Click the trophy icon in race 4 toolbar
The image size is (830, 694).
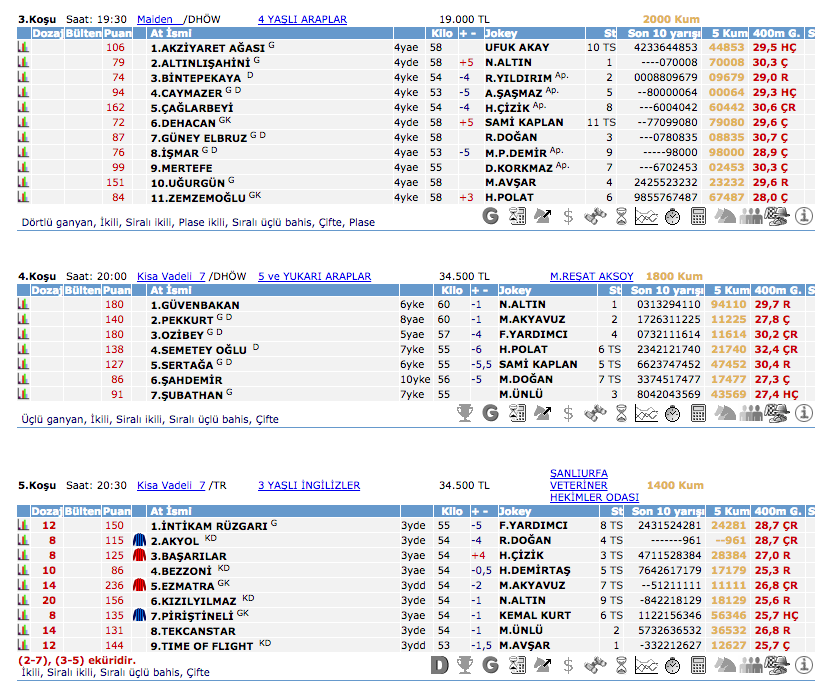(464, 412)
